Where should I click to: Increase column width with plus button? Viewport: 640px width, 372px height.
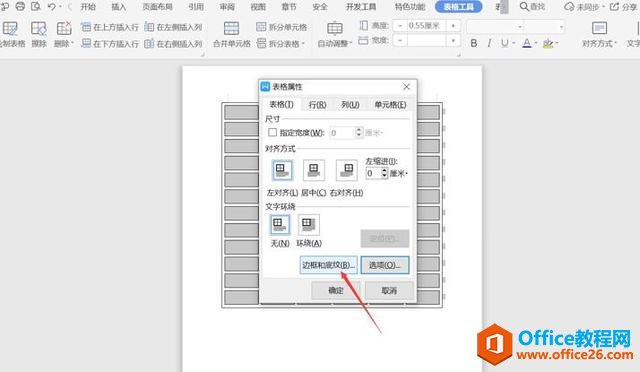pyautogui.click(x=453, y=40)
